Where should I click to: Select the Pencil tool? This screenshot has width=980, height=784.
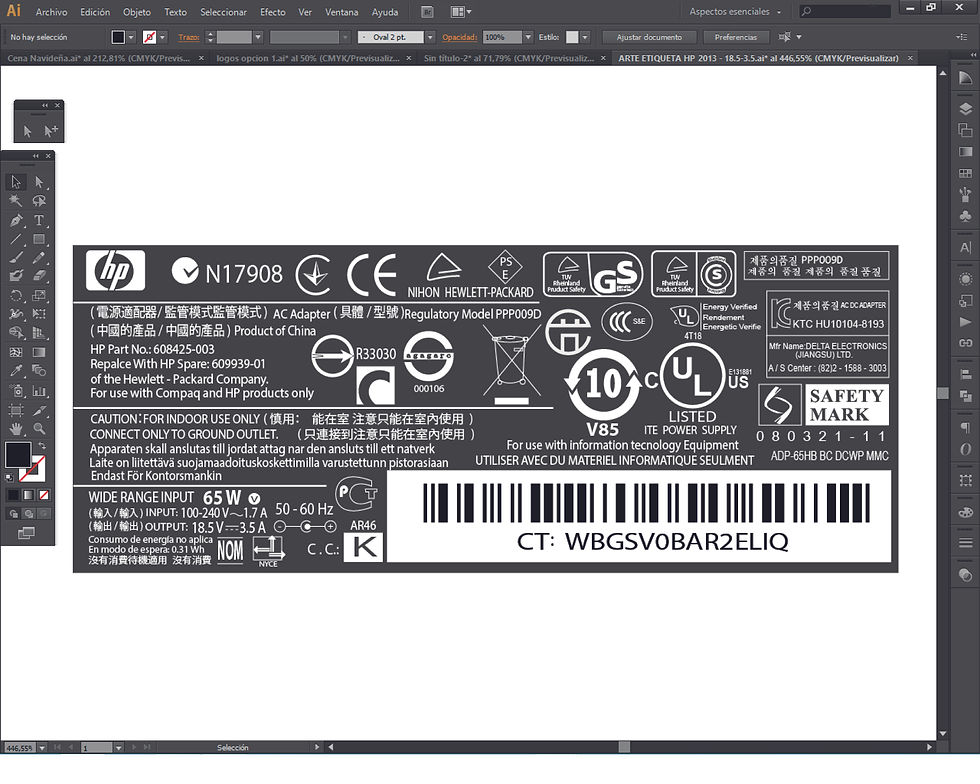pyautogui.click(x=39, y=258)
